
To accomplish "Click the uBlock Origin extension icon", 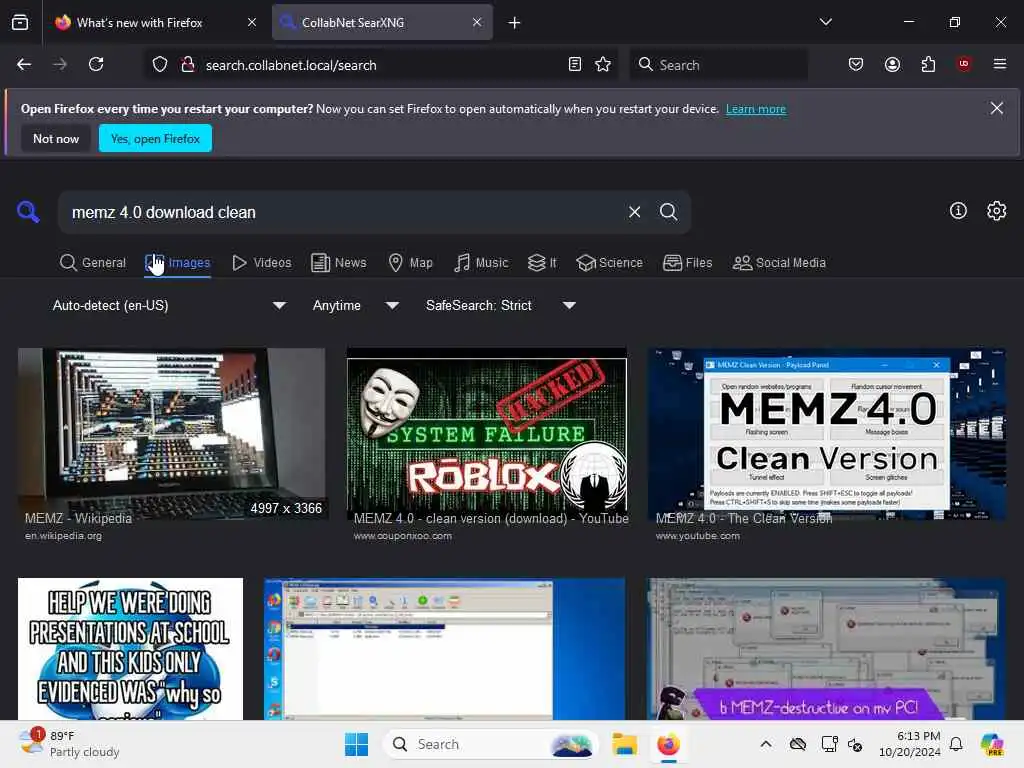I will click(x=963, y=64).
